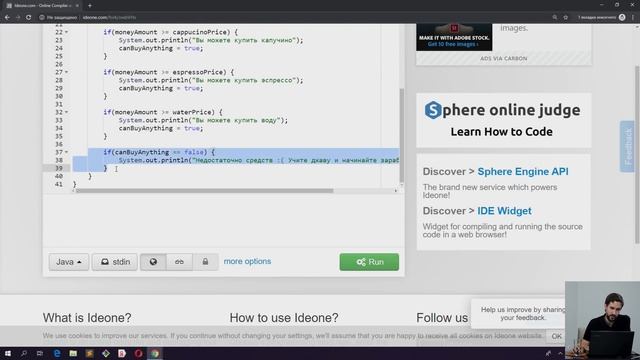Image resolution: width=640 pixels, height=360 pixels.
Task: Select private visibility lock option
Action: pyautogui.click(x=205, y=262)
